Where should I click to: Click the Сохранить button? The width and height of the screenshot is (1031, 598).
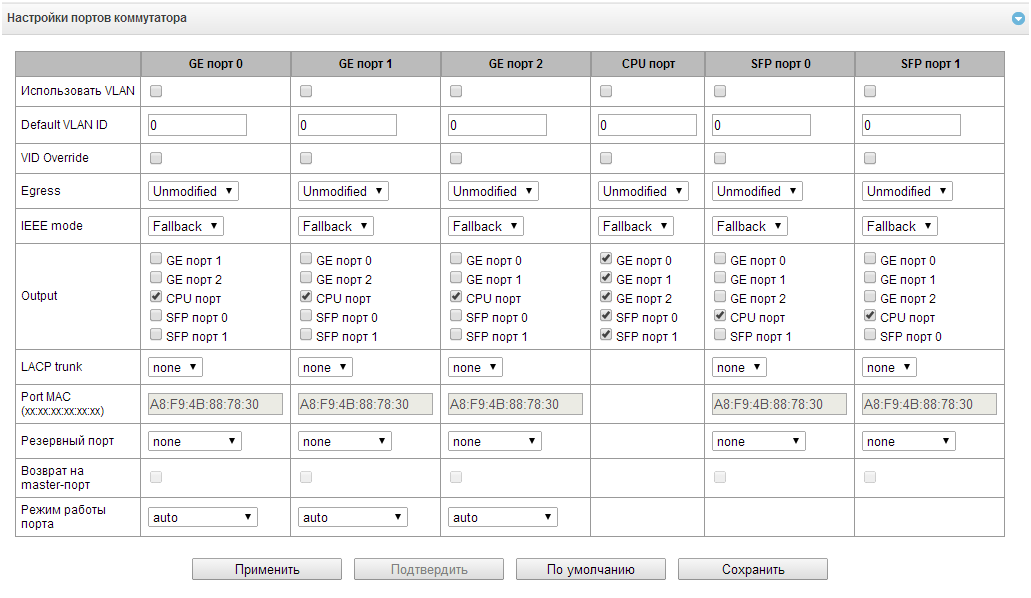753,569
